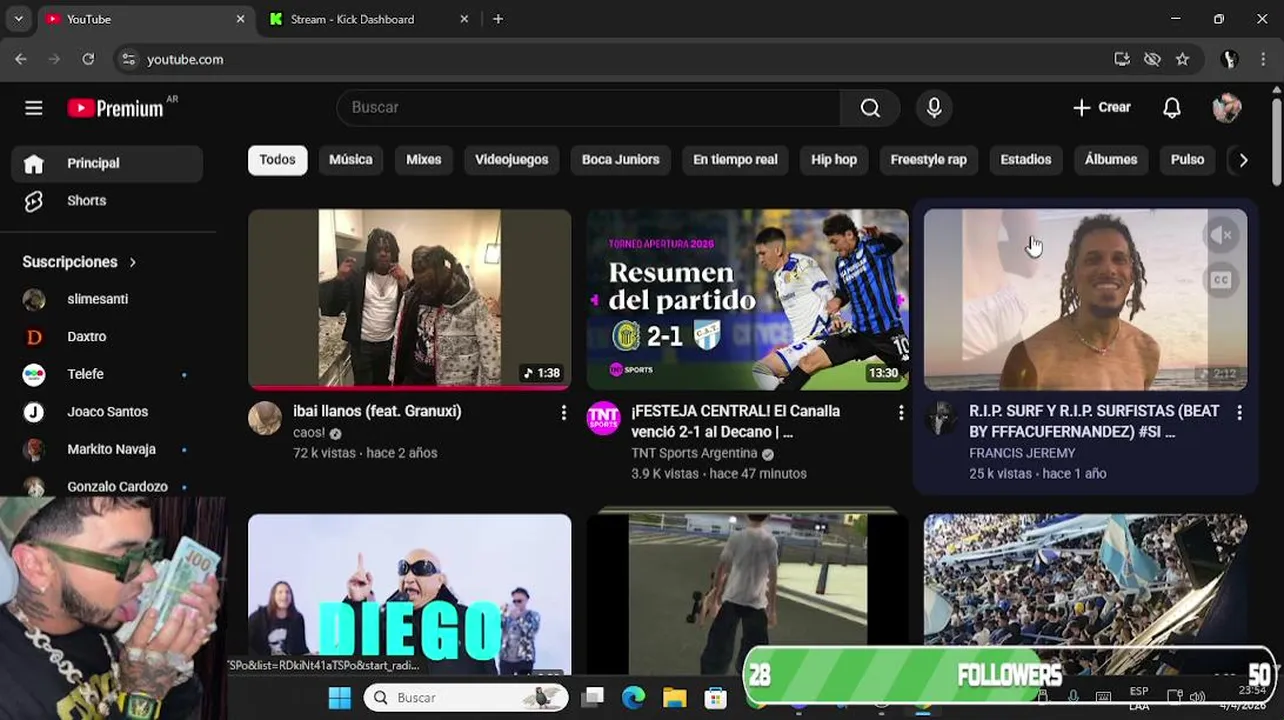
Task: Select the Álbumes filter chip
Action: 1111,160
